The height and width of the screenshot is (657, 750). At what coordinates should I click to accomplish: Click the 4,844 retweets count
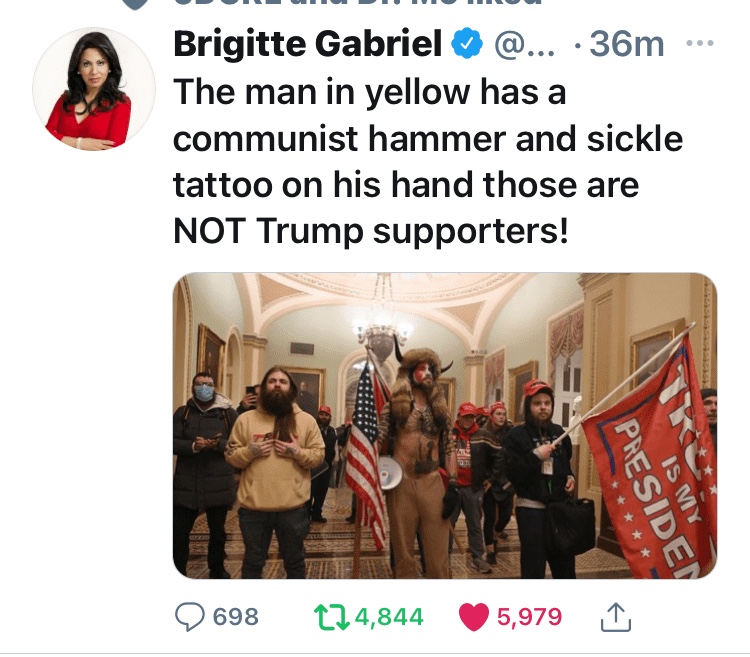(389, 617)
